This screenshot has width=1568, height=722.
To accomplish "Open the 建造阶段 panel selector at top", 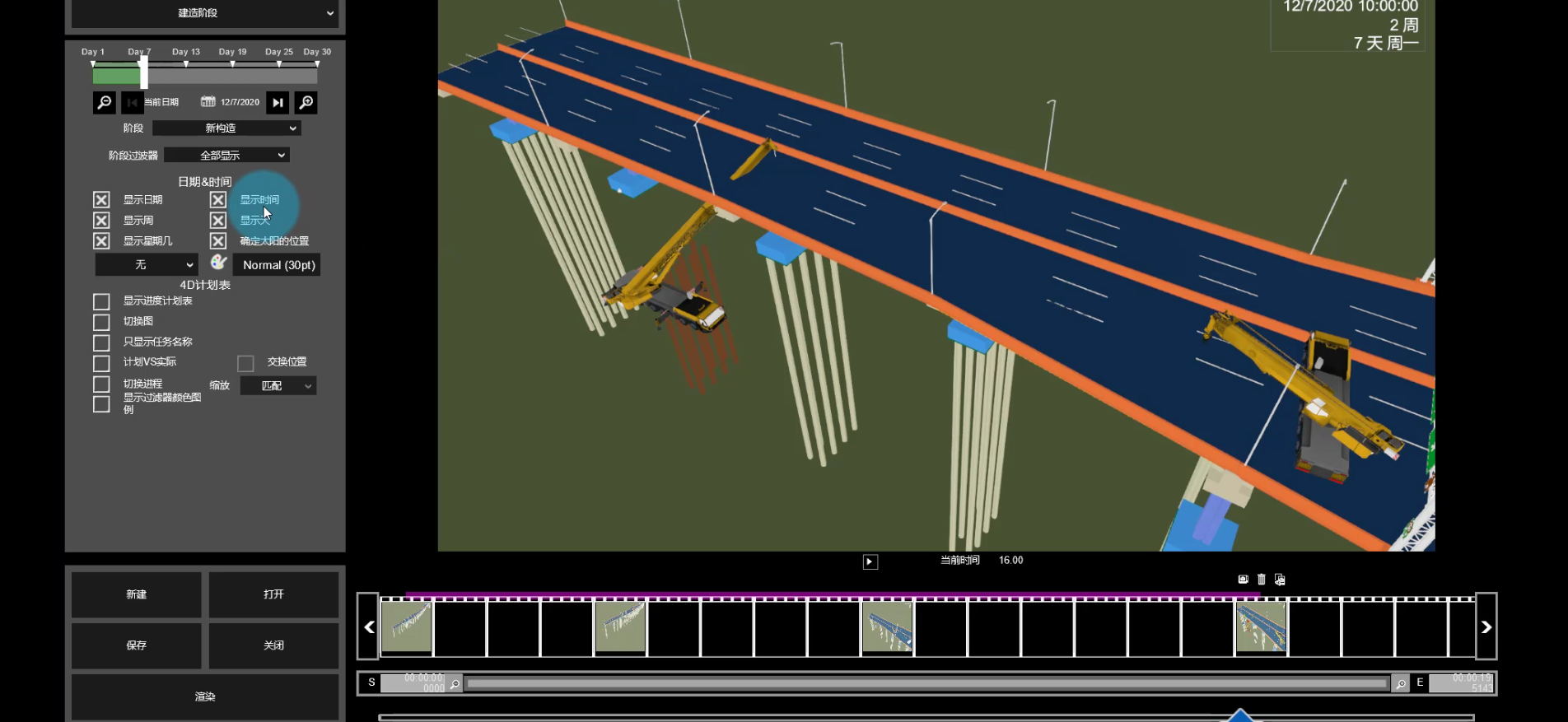I will click(204, 13).
